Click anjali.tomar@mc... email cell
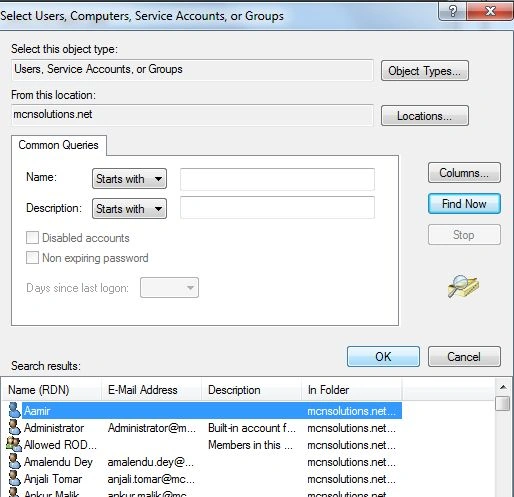Screen dimensions: 514x497 tap(151, 479)
